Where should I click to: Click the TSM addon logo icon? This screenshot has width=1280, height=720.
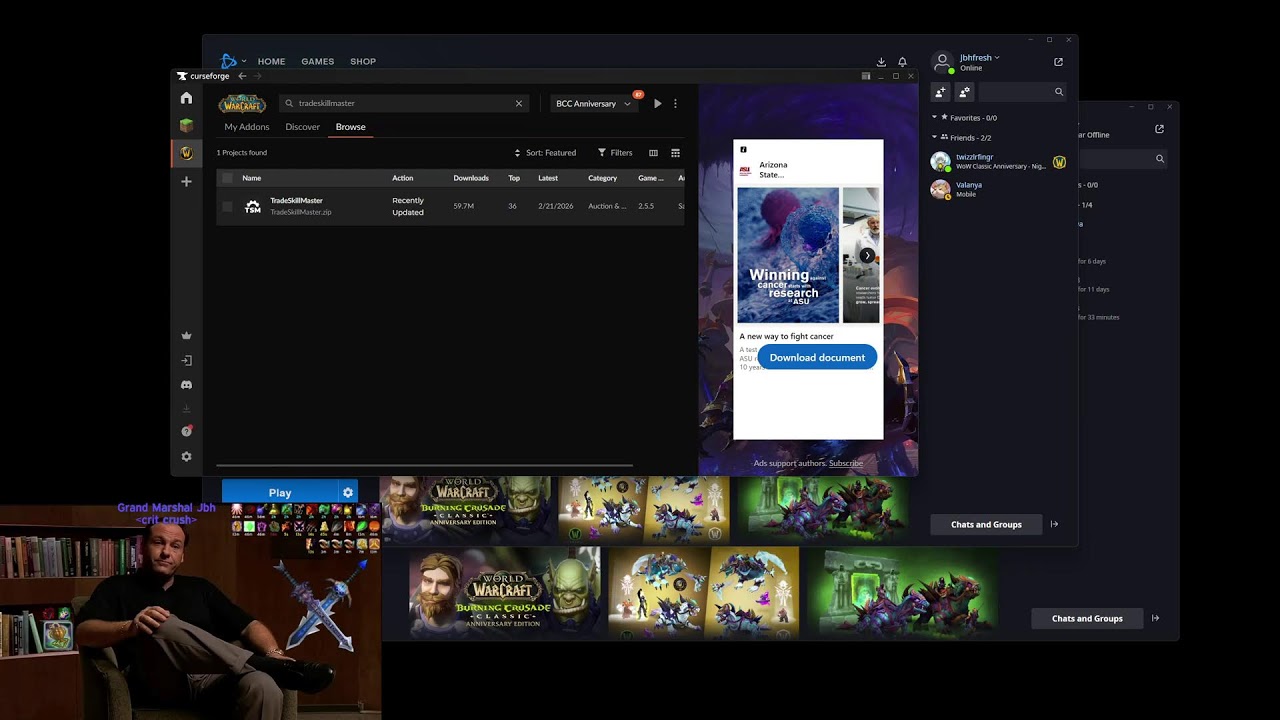click(253, 206)
